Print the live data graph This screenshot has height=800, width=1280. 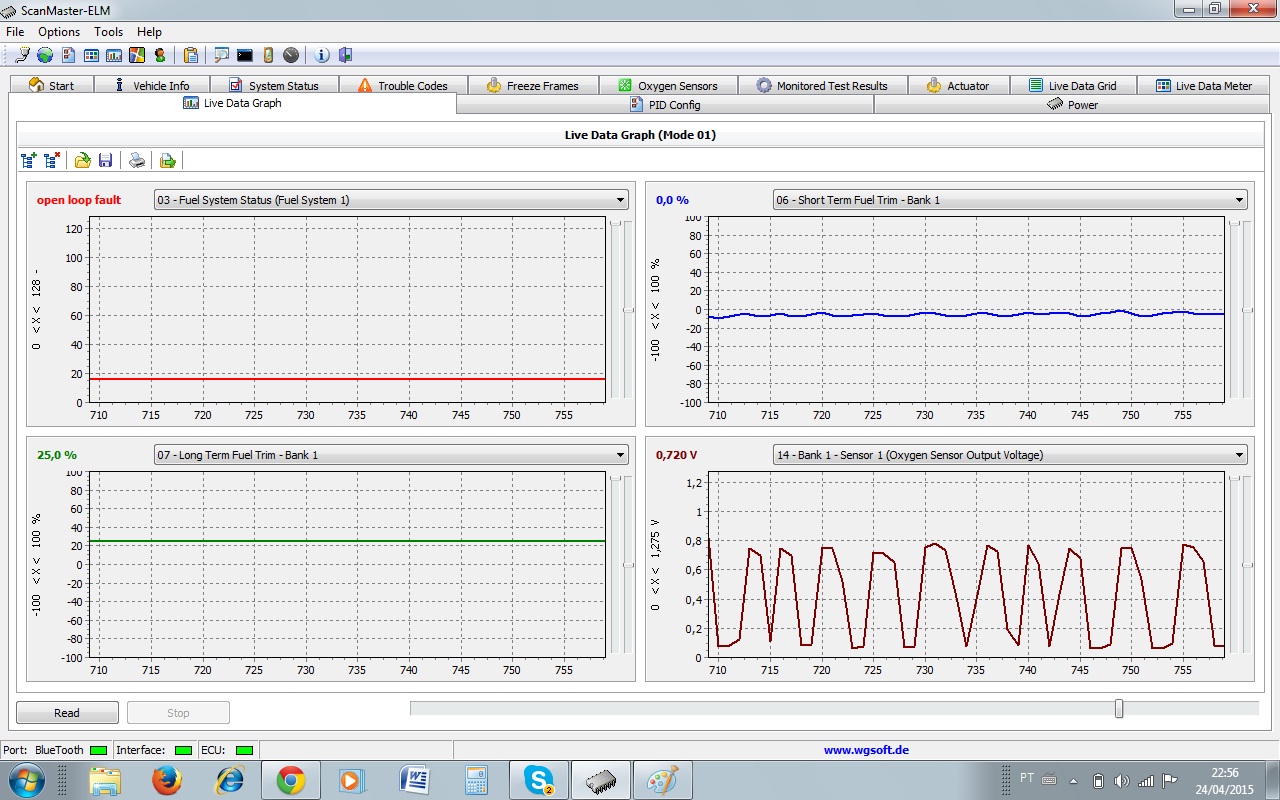point(137,160)
